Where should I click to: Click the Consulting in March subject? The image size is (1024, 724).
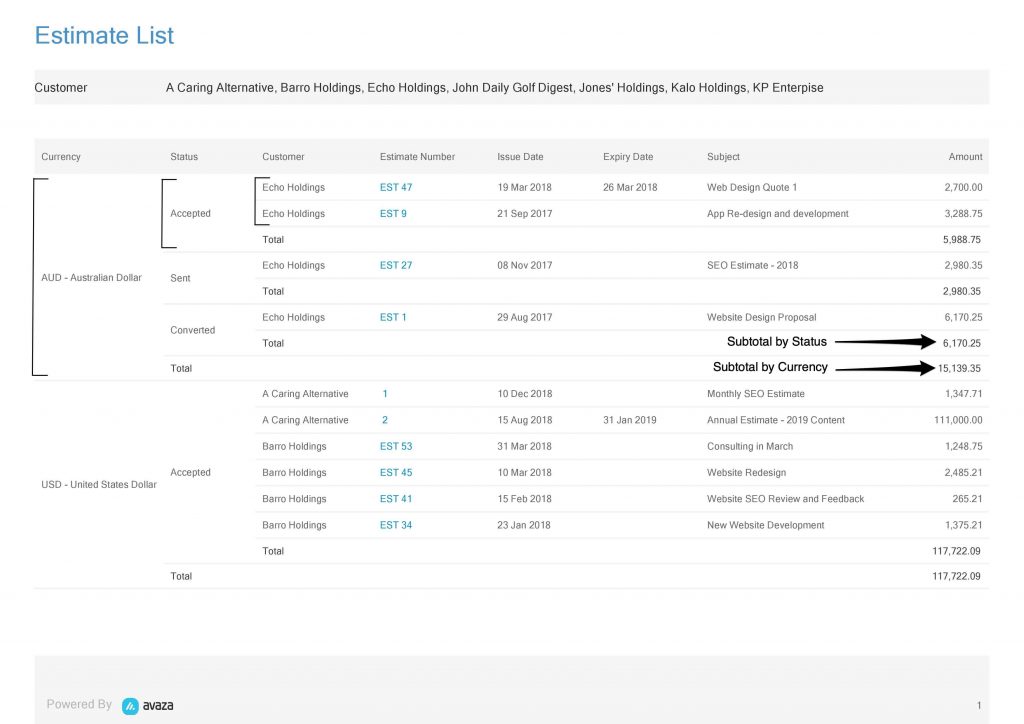(x=750, y=447)
